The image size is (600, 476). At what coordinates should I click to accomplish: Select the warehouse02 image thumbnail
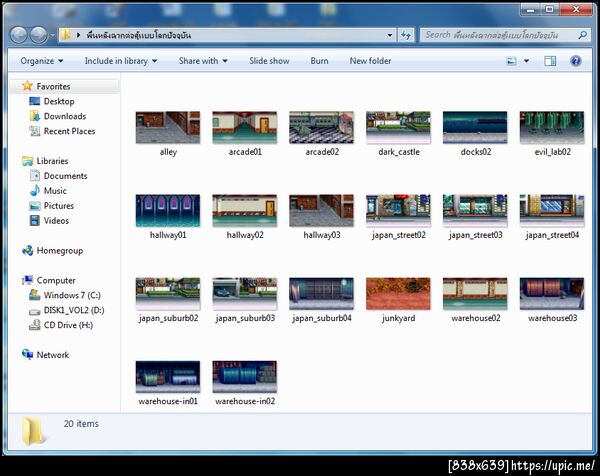(x=475, y=294)
